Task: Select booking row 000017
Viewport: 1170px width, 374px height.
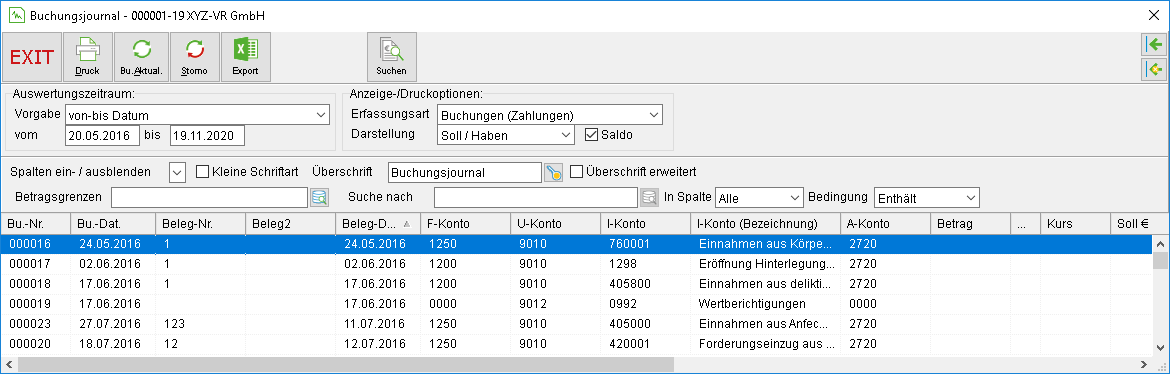Action: coord(577,264)
